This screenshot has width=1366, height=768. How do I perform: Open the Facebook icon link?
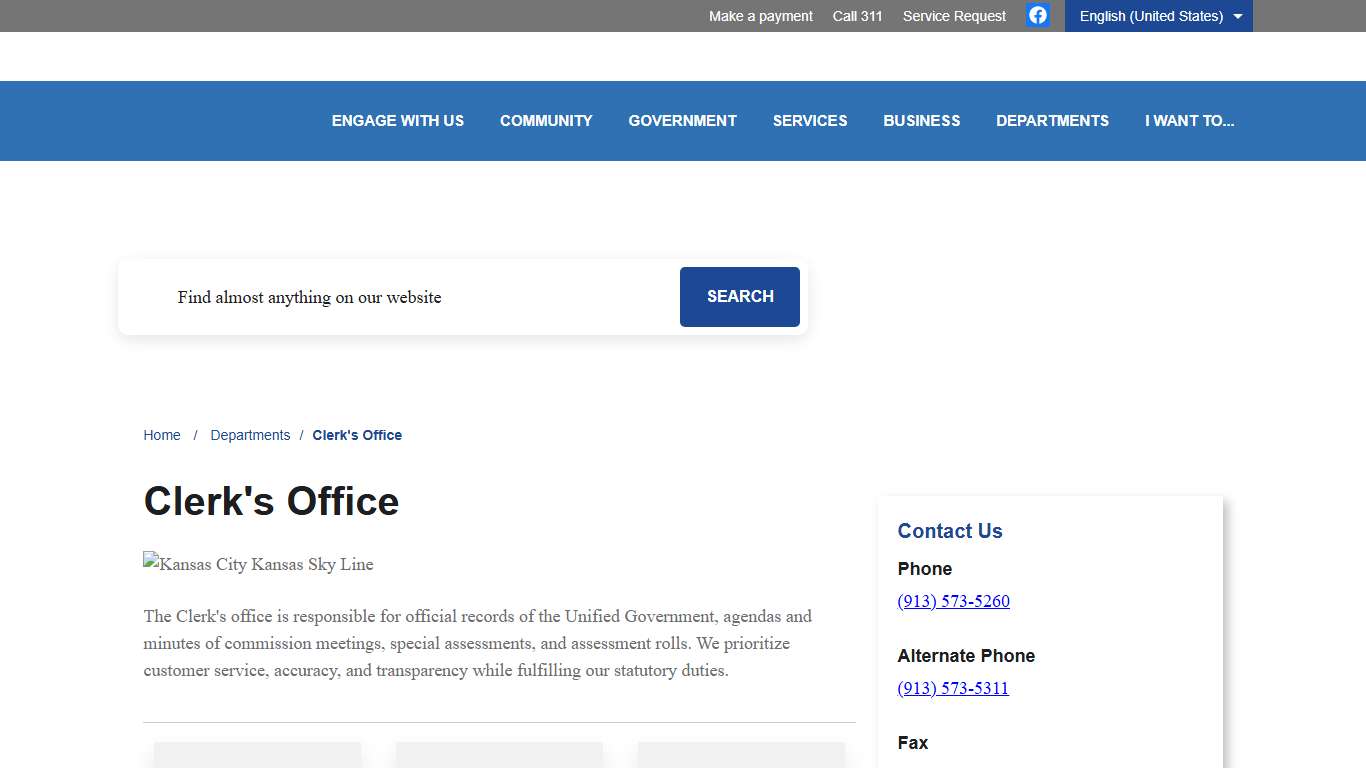pos(1038,15)
